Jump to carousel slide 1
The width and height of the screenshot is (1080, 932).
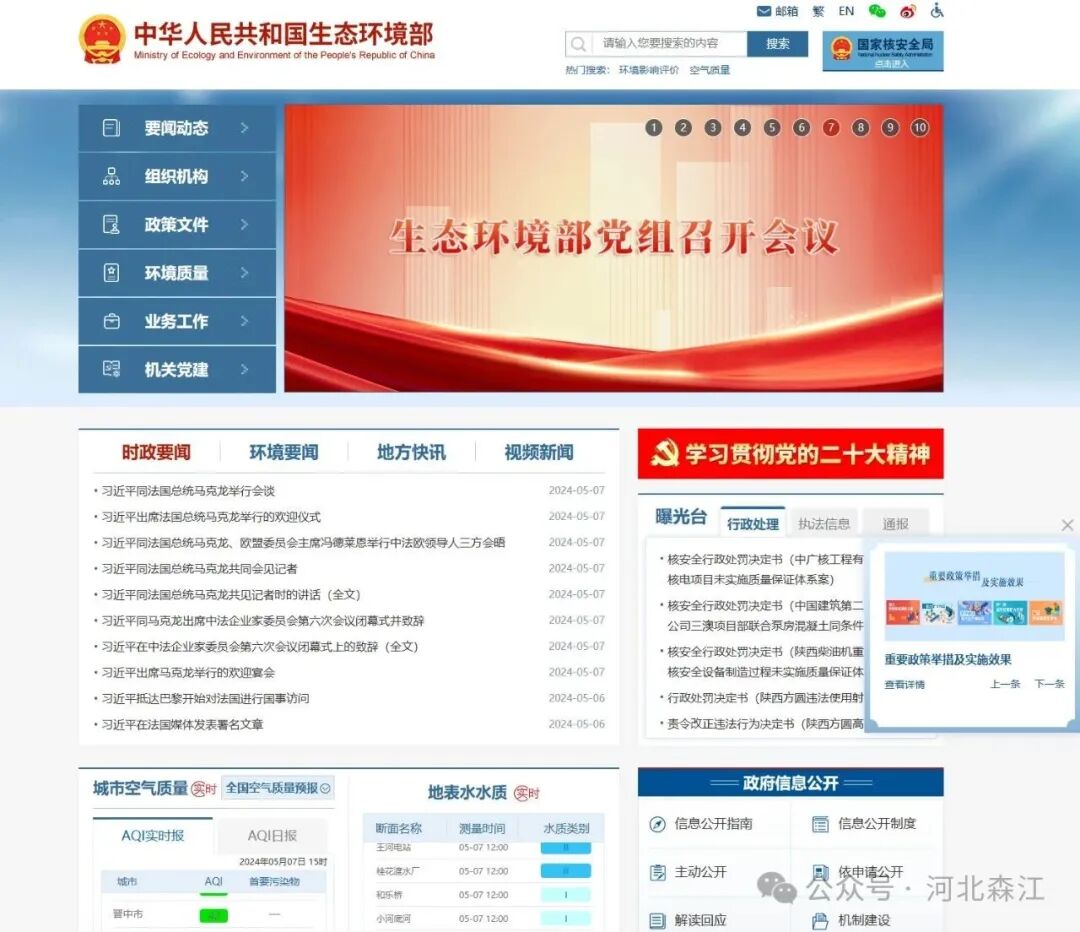[x=654, y=127]
